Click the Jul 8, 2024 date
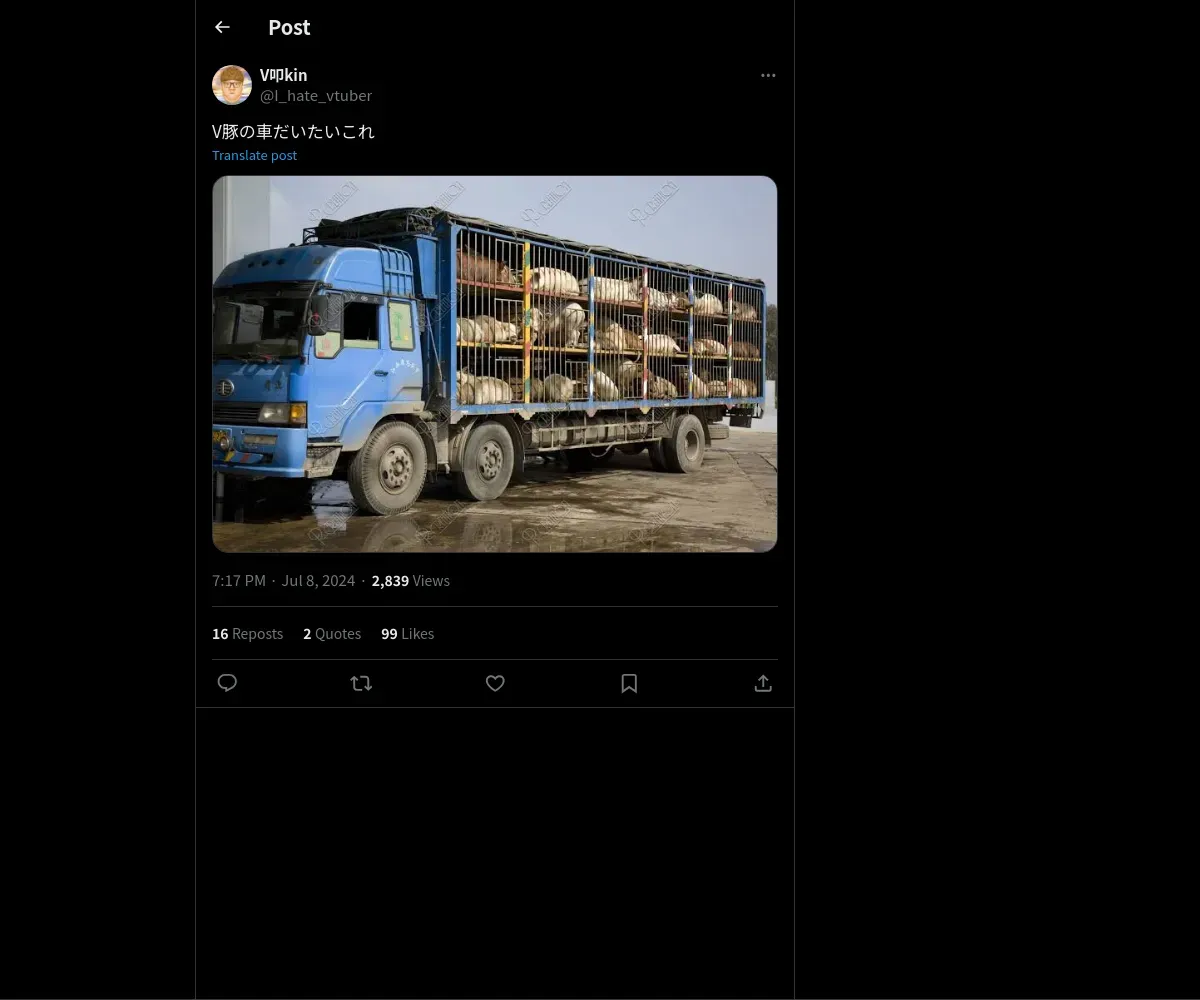1200x1000 pixels. point(318,581)
